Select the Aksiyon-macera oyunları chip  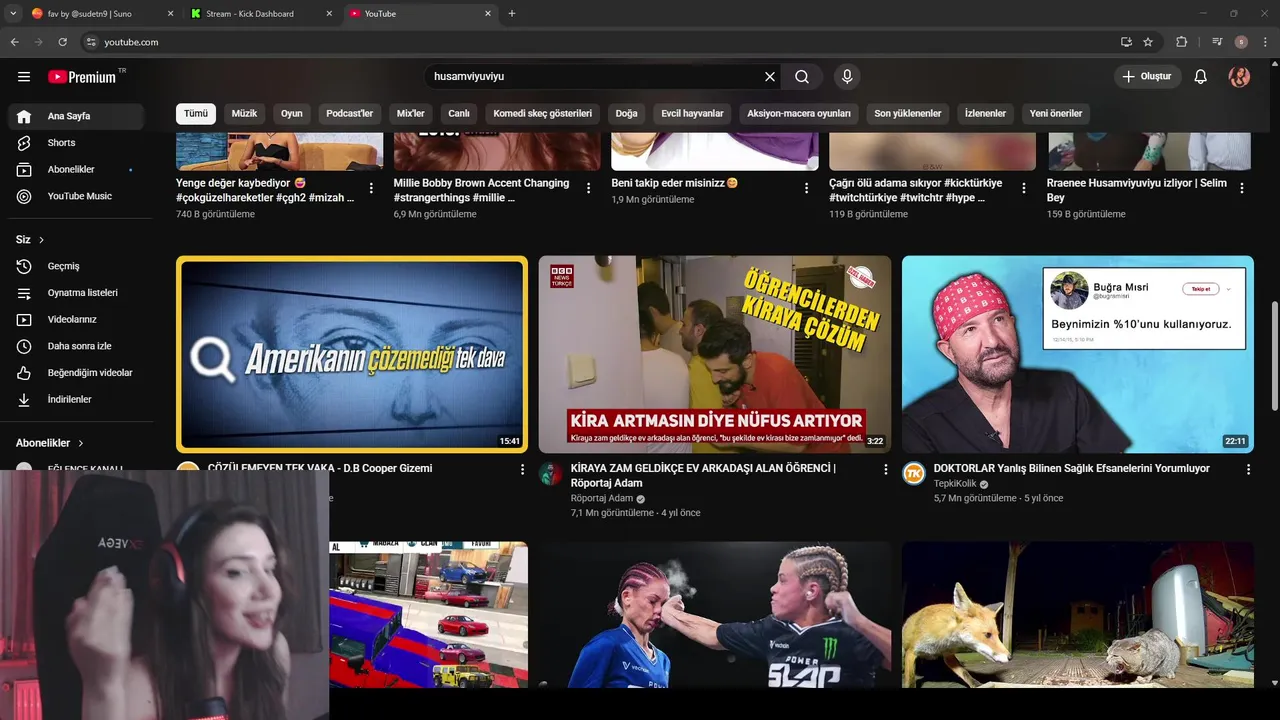point(799,113)
